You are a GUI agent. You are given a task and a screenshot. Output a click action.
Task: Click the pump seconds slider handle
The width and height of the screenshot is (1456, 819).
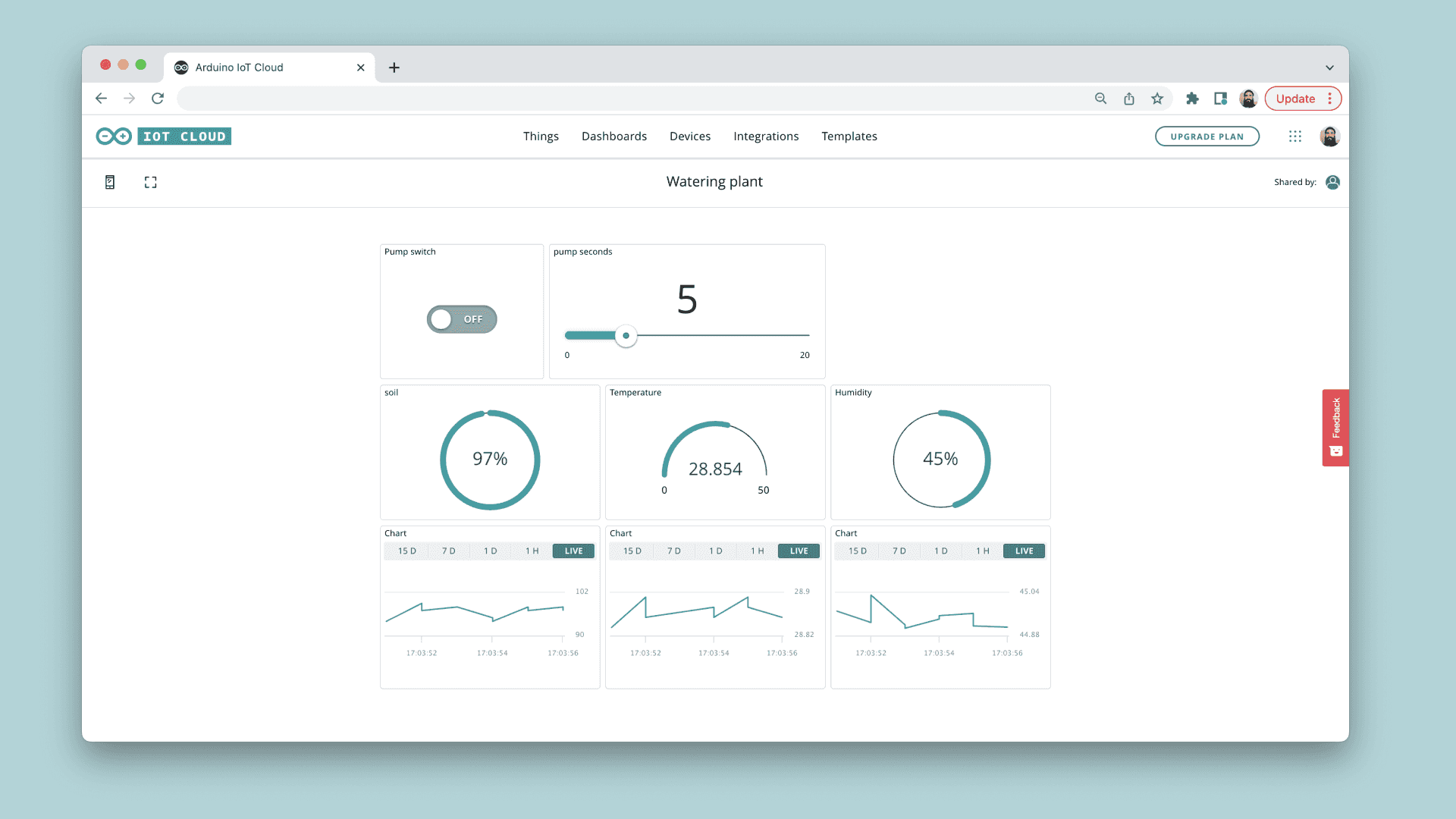[626, 335]
